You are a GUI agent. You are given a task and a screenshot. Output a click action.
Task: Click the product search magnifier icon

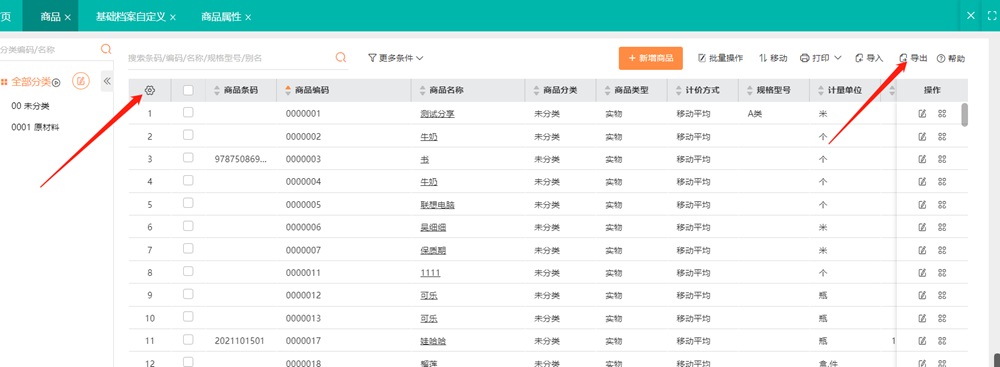(x=341, y=57)
